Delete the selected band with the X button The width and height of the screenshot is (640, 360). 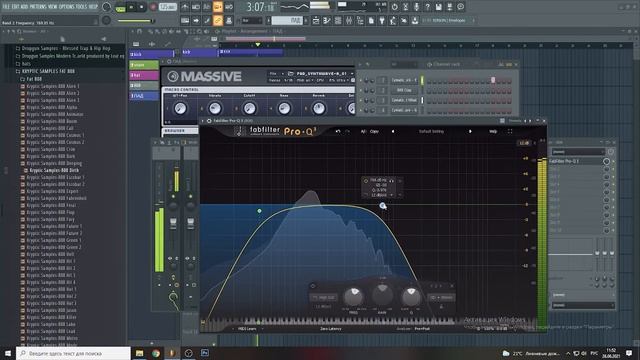click(x=451, y=286)
